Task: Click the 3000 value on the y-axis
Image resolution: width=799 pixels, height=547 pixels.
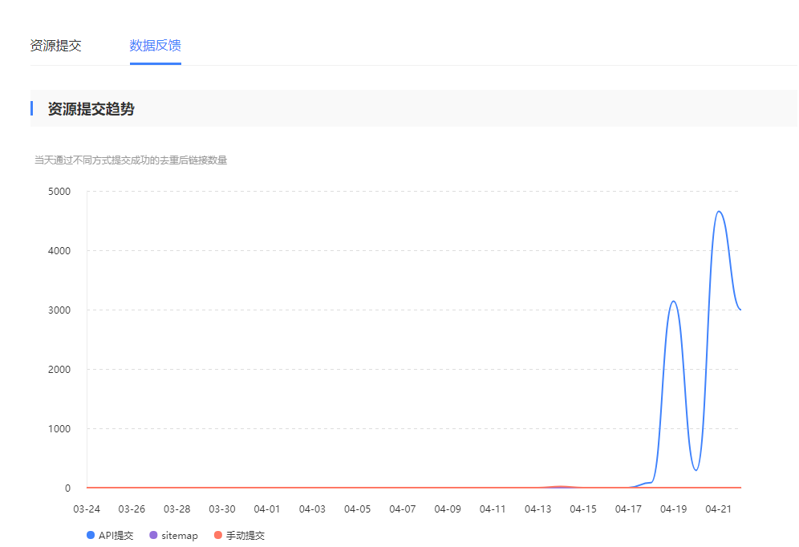Action: pyautogui.click(x=60, y=310)
